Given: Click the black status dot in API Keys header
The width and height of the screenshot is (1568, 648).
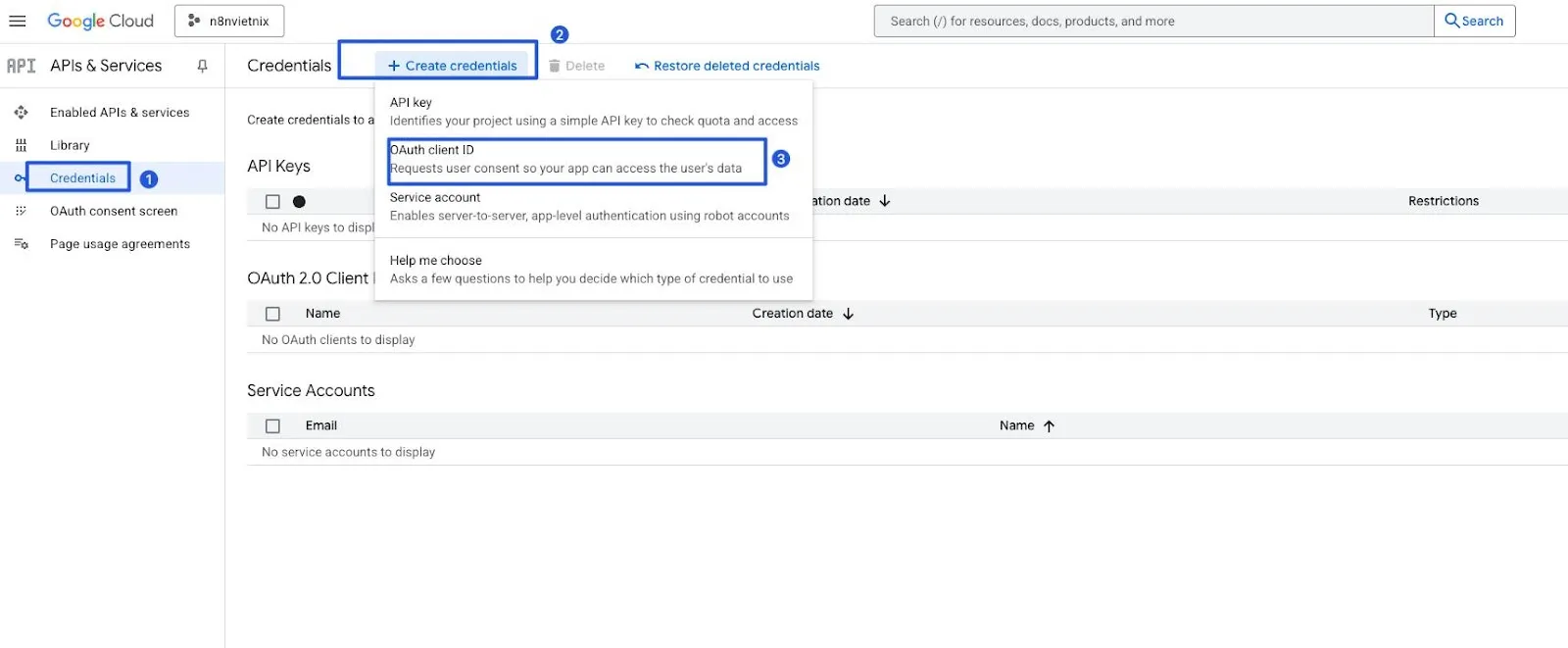Looking at the screenshot, I should click(x=299, y=201).
